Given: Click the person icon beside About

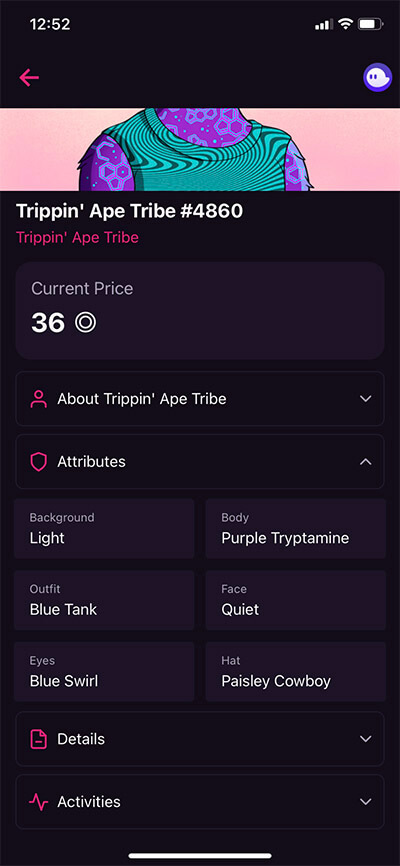Looking at the screenshot, I should 38,399.
